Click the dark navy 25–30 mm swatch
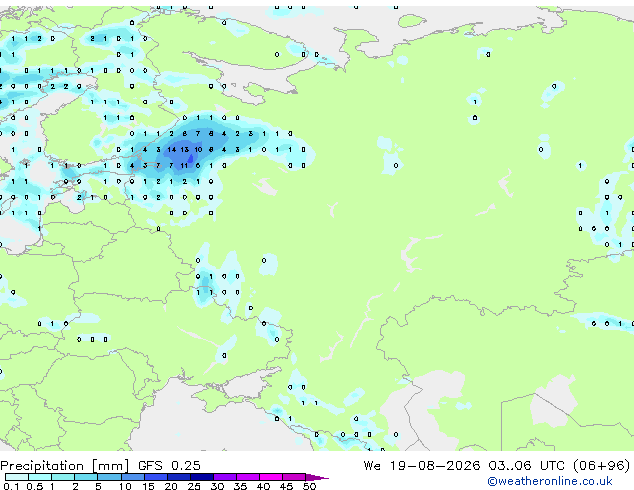The height and width of the screenshot is (490, 634). (202, 477)
